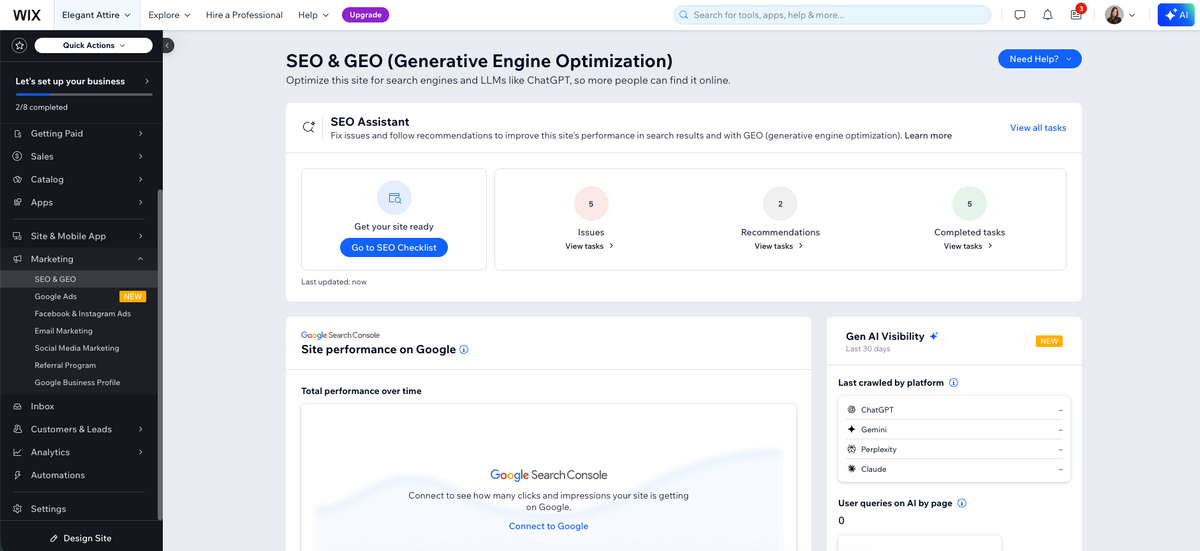This screenshot has height=551, width=1200.
Task: Open Quick Actions dropdown
Action: pyautogui.click(x=94, y=45)
